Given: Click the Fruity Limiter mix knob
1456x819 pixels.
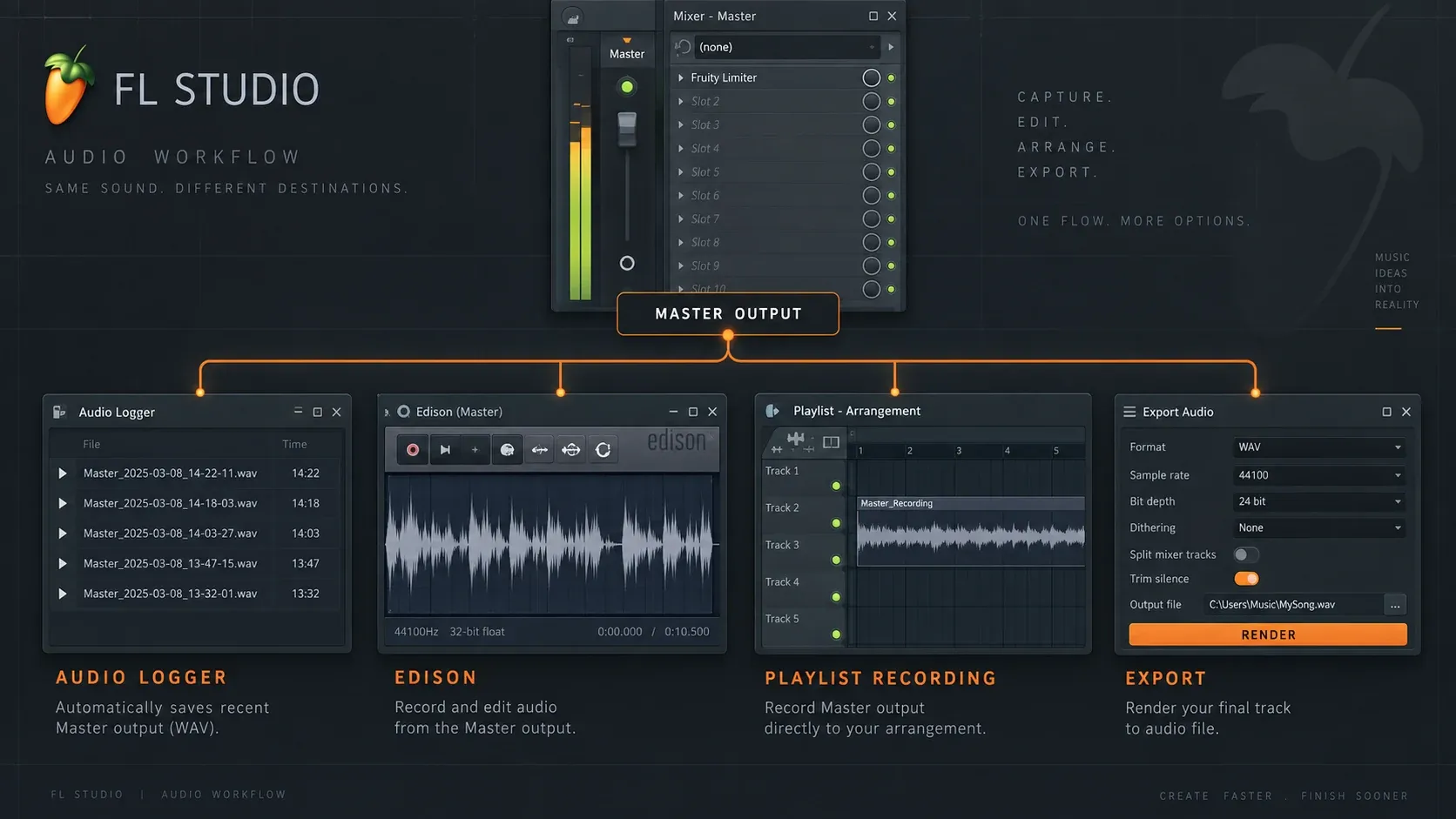Looking at the screenshot, I should pyautogui.click(x=871, y=77).
